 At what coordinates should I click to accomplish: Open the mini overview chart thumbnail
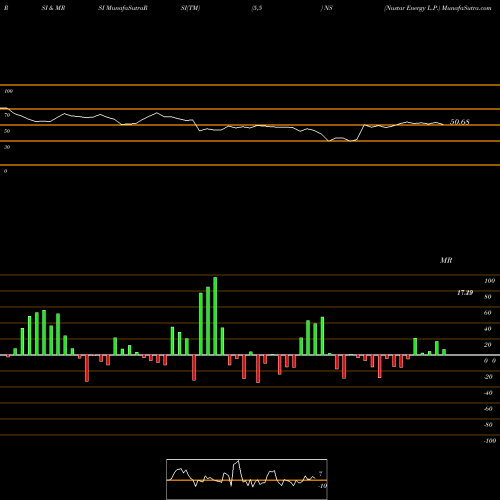tap(247, 479)
